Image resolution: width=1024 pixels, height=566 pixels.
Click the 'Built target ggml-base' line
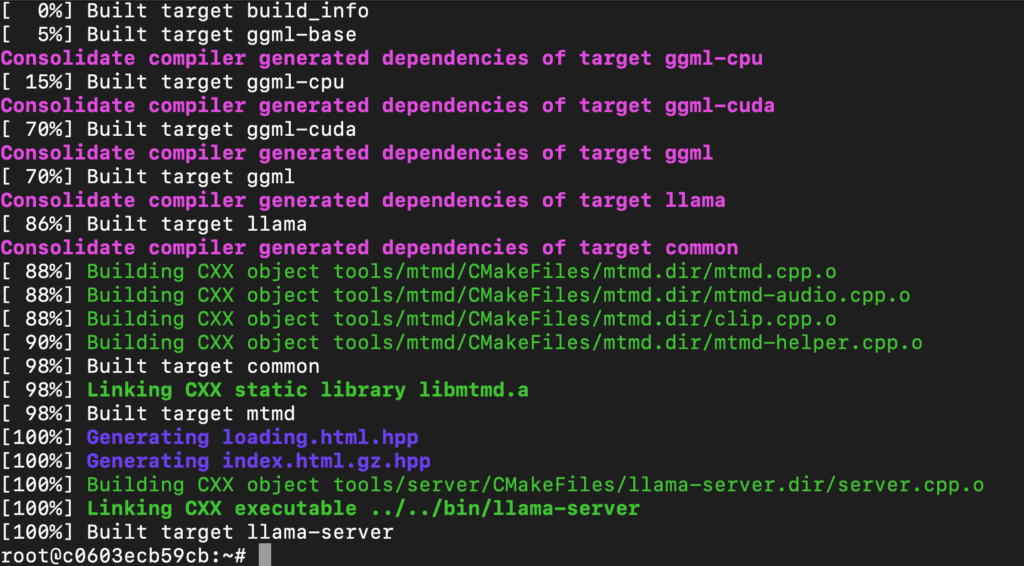(179, 35)
